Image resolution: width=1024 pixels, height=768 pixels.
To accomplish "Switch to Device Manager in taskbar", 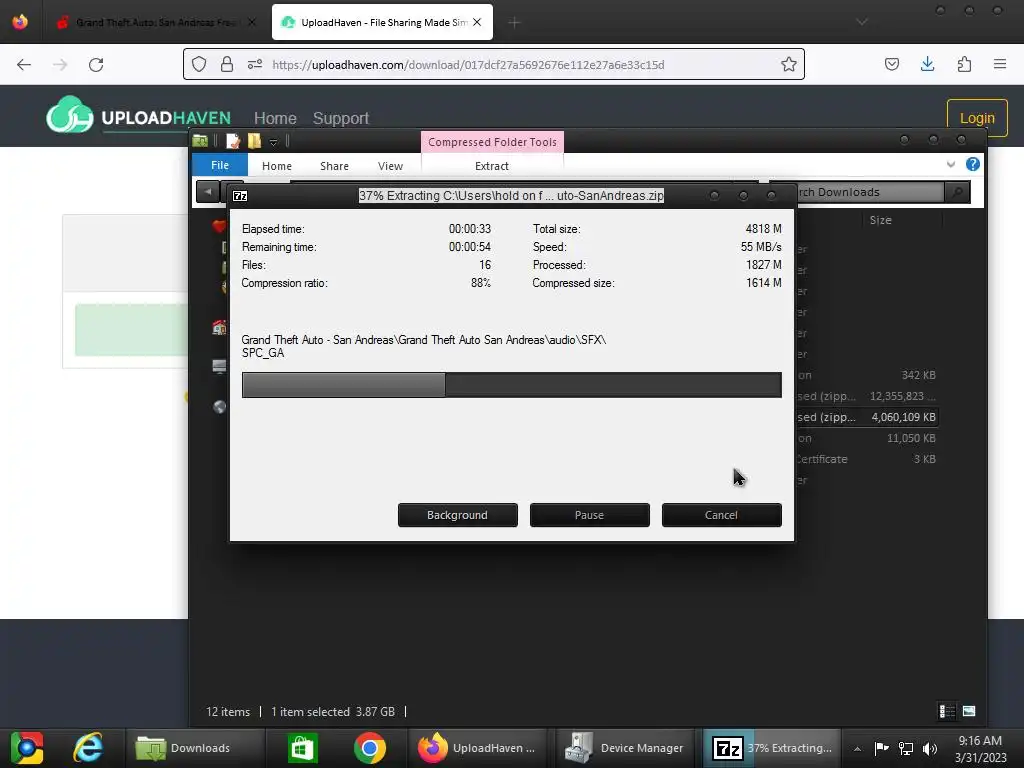I will [x=624, y=748].
